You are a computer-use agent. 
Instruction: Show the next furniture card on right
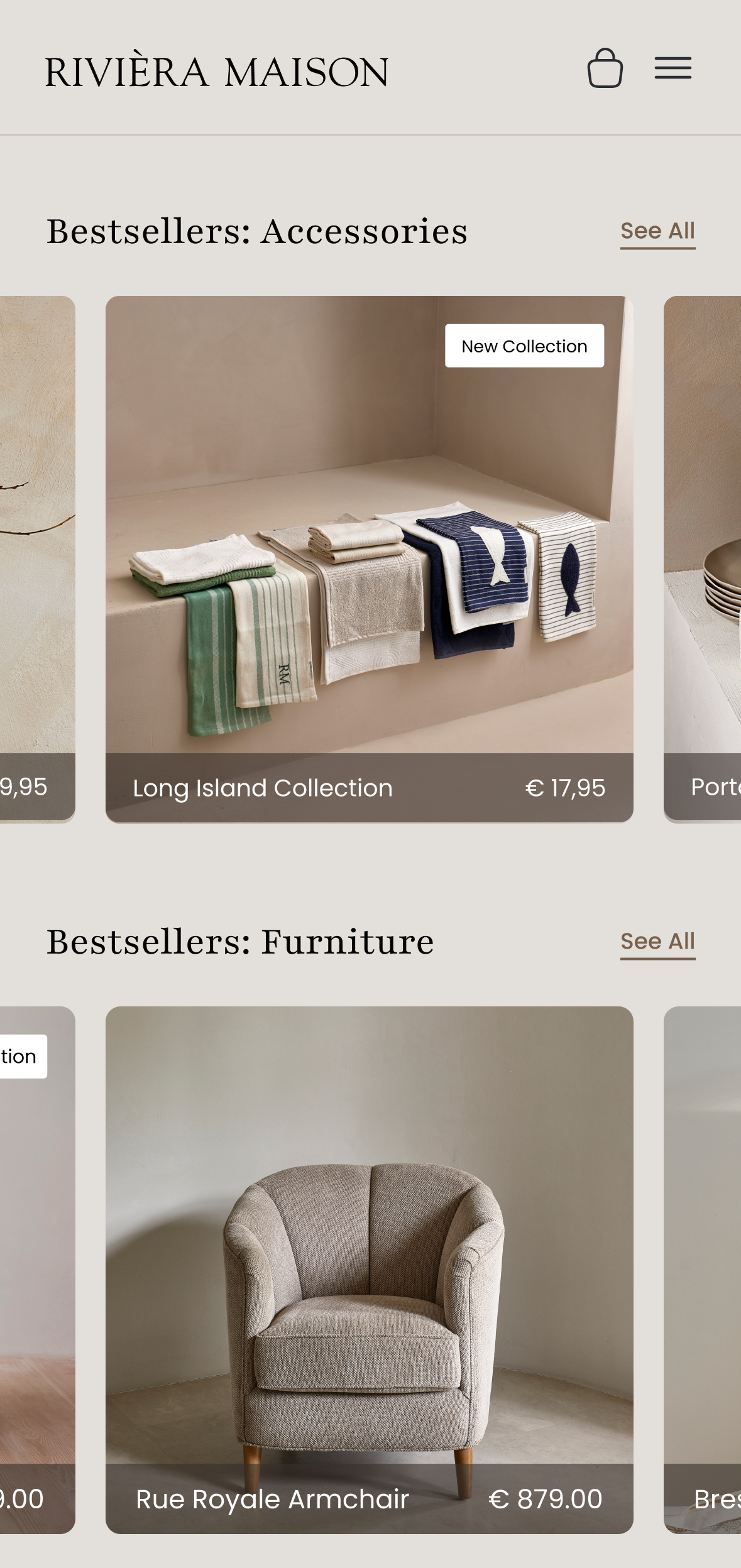(x=702, y=1270)
